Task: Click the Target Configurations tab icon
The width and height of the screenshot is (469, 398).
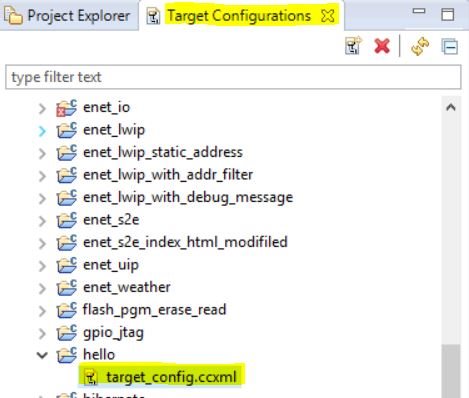Action: (x=153, y=17)
